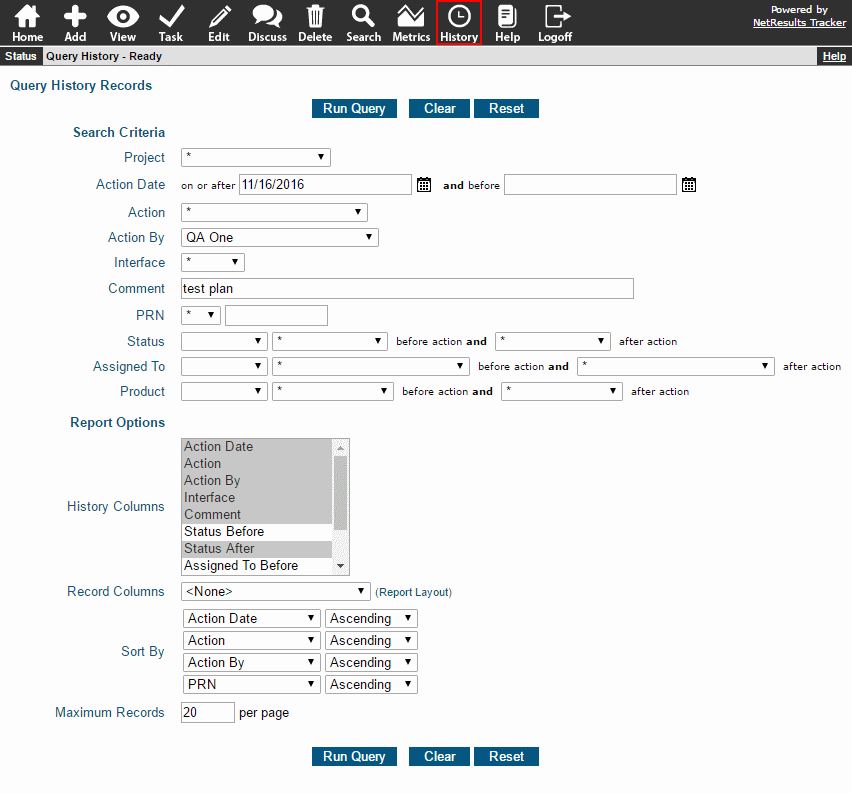
Task: Open the Record Columns dropdown showing <None>
Action: click(x=276, y=591)
